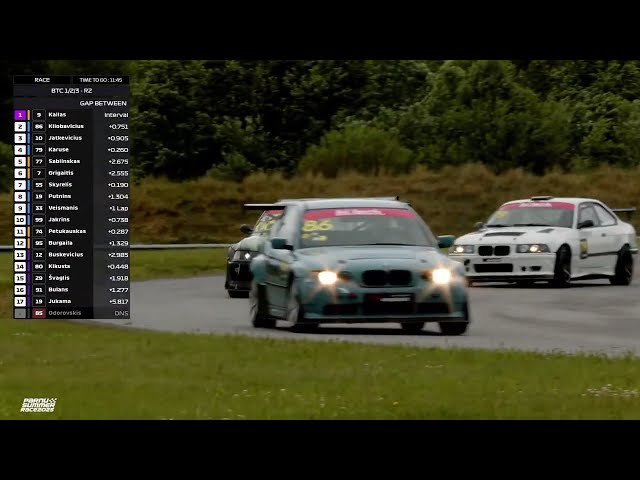Viewport: 640px width, 480px height.
Task: Click position 10 badge in the leaderboard
Action: pyautogui.click(x=20, y=219)
